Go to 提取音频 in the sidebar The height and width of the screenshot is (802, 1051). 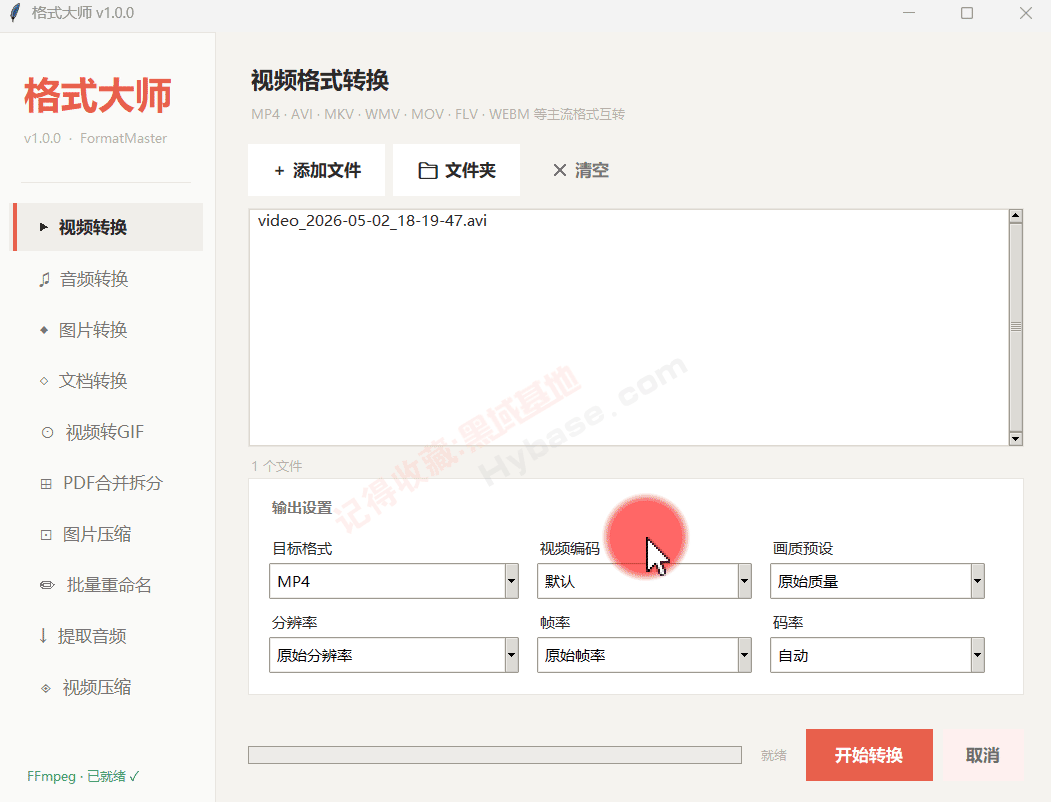click(108, 636)
